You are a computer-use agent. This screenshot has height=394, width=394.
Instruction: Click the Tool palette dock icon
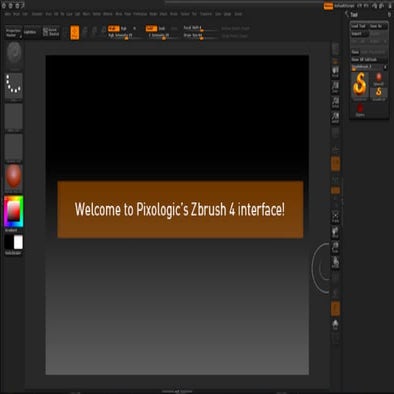[389, 14]
